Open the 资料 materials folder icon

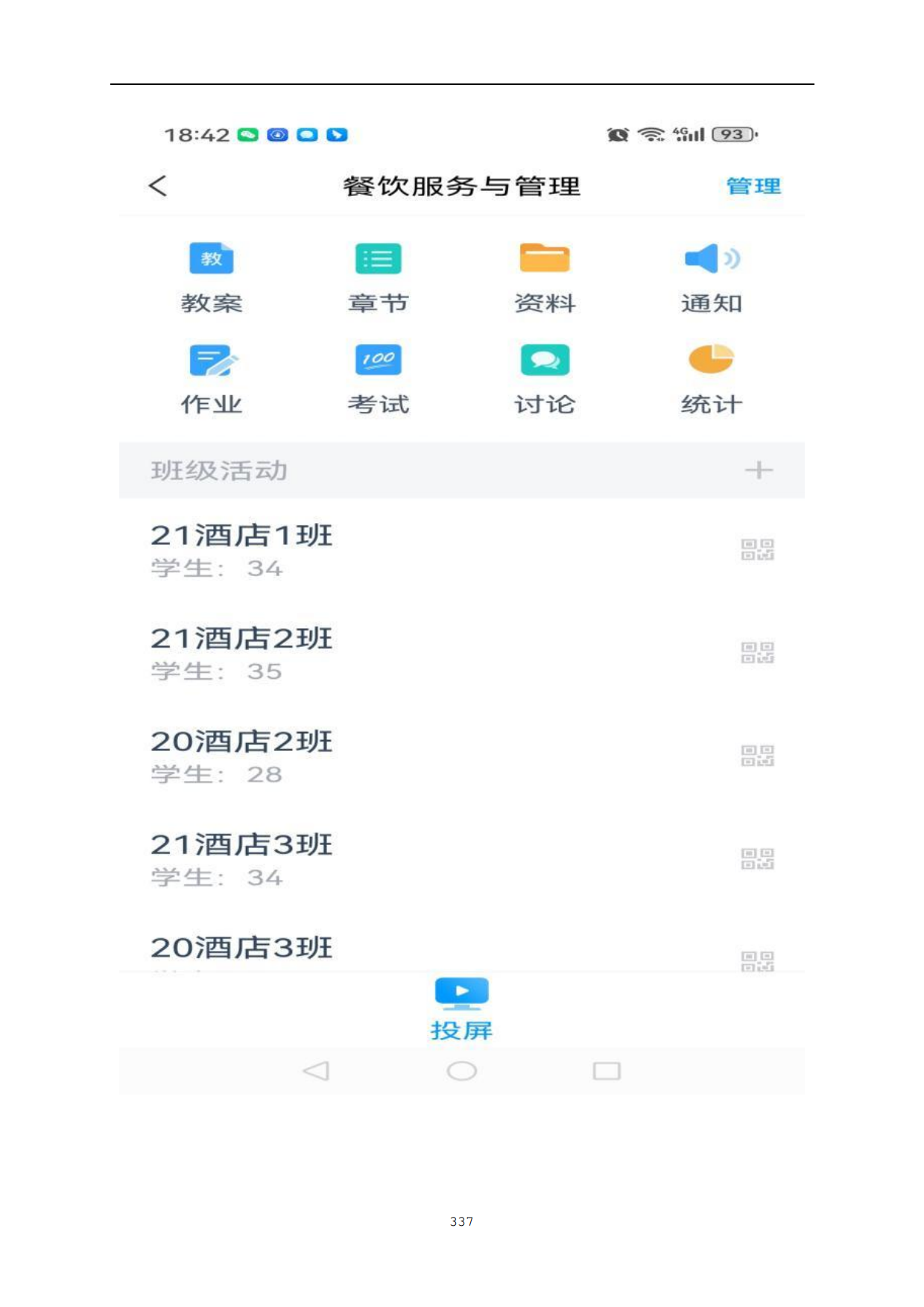[x=545, y=258]
